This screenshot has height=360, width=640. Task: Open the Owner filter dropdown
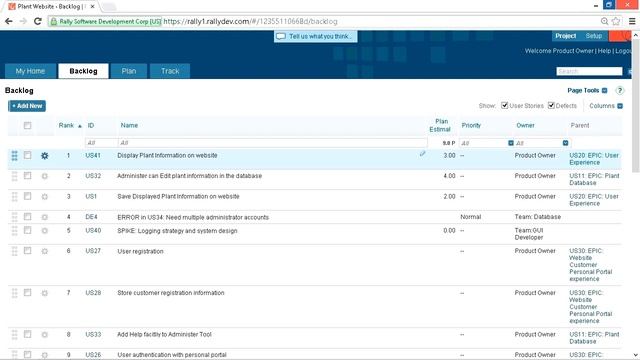[565, 143]
